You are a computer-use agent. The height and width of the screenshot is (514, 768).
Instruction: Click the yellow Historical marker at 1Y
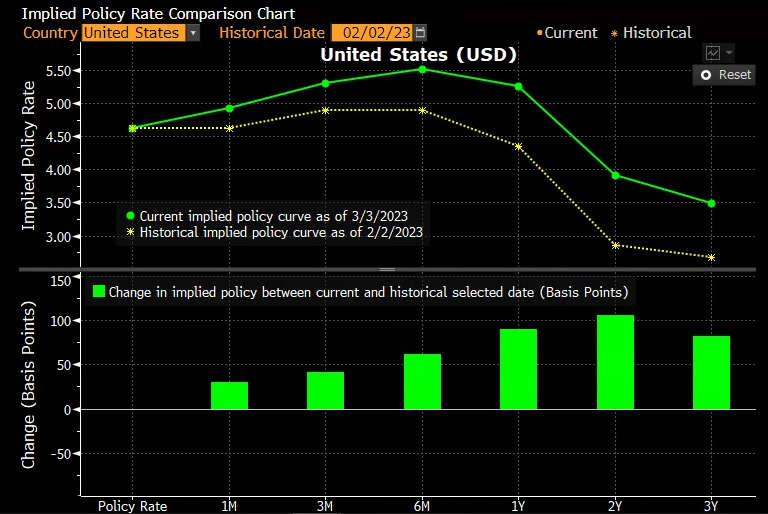pos(518,146)
